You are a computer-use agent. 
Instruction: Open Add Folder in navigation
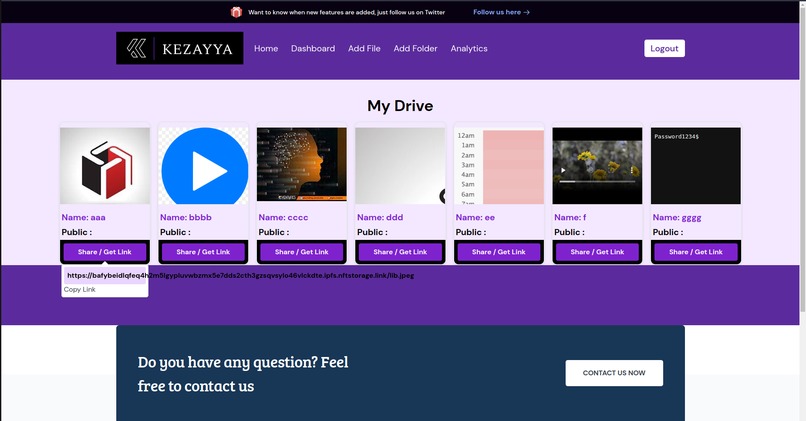(415, 48)
